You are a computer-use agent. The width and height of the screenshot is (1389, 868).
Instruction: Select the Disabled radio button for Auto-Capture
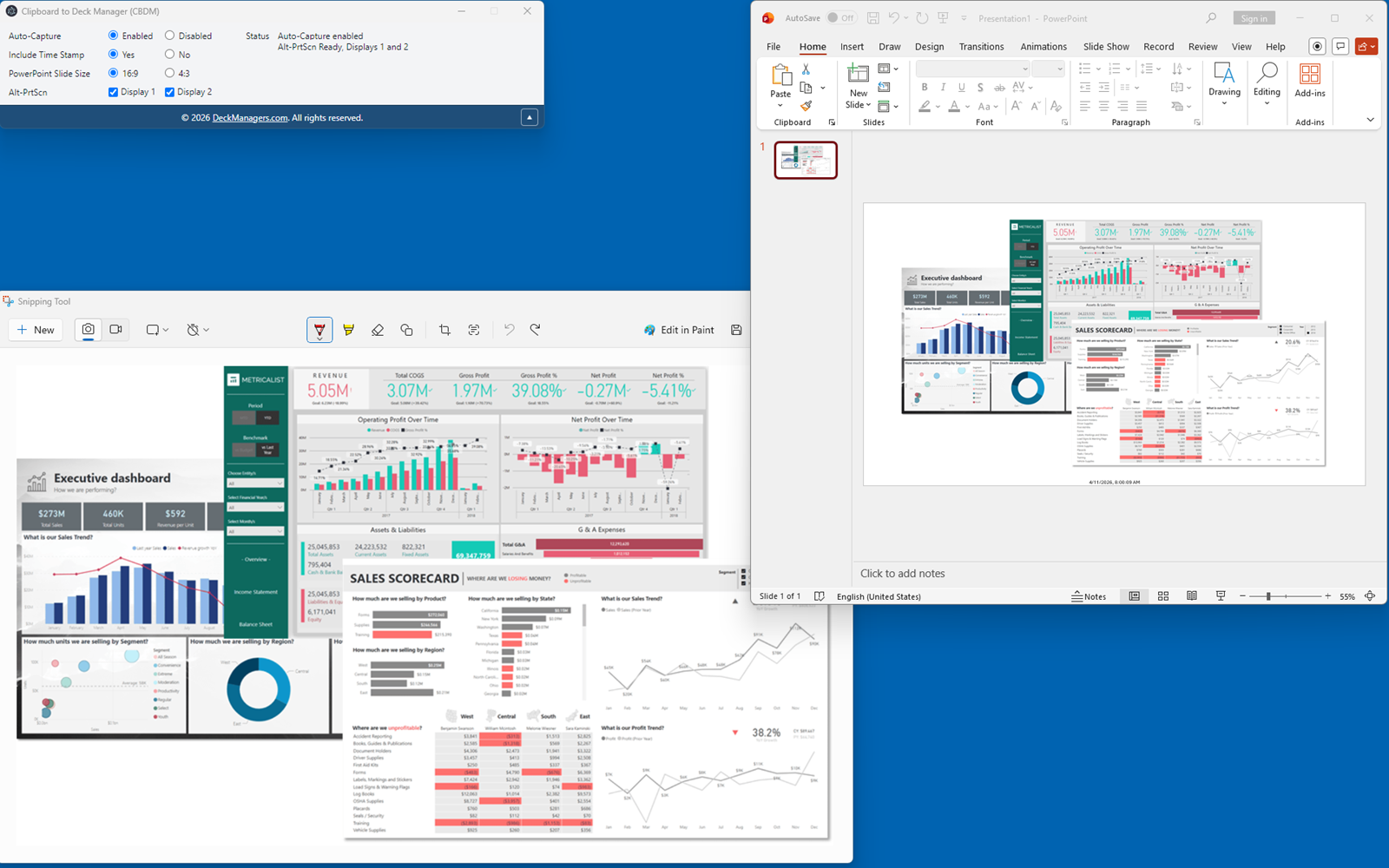pos(170,36)
